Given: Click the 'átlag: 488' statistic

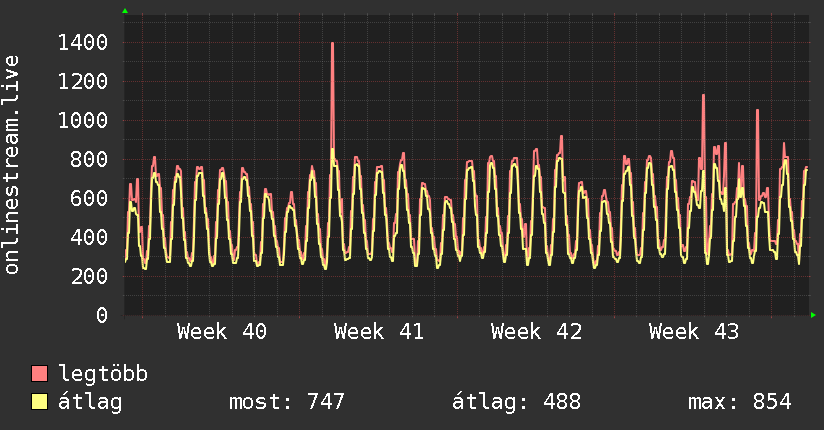Looking at the screenshot, I should (517, 402).
